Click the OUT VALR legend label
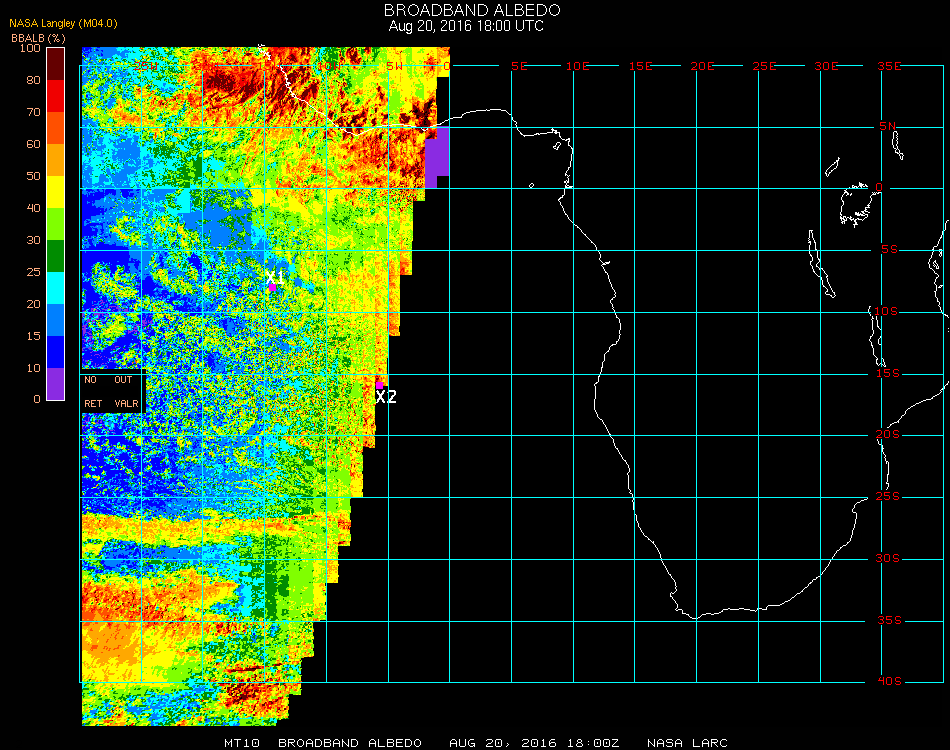Screen dimensions: 950x750 125,392
